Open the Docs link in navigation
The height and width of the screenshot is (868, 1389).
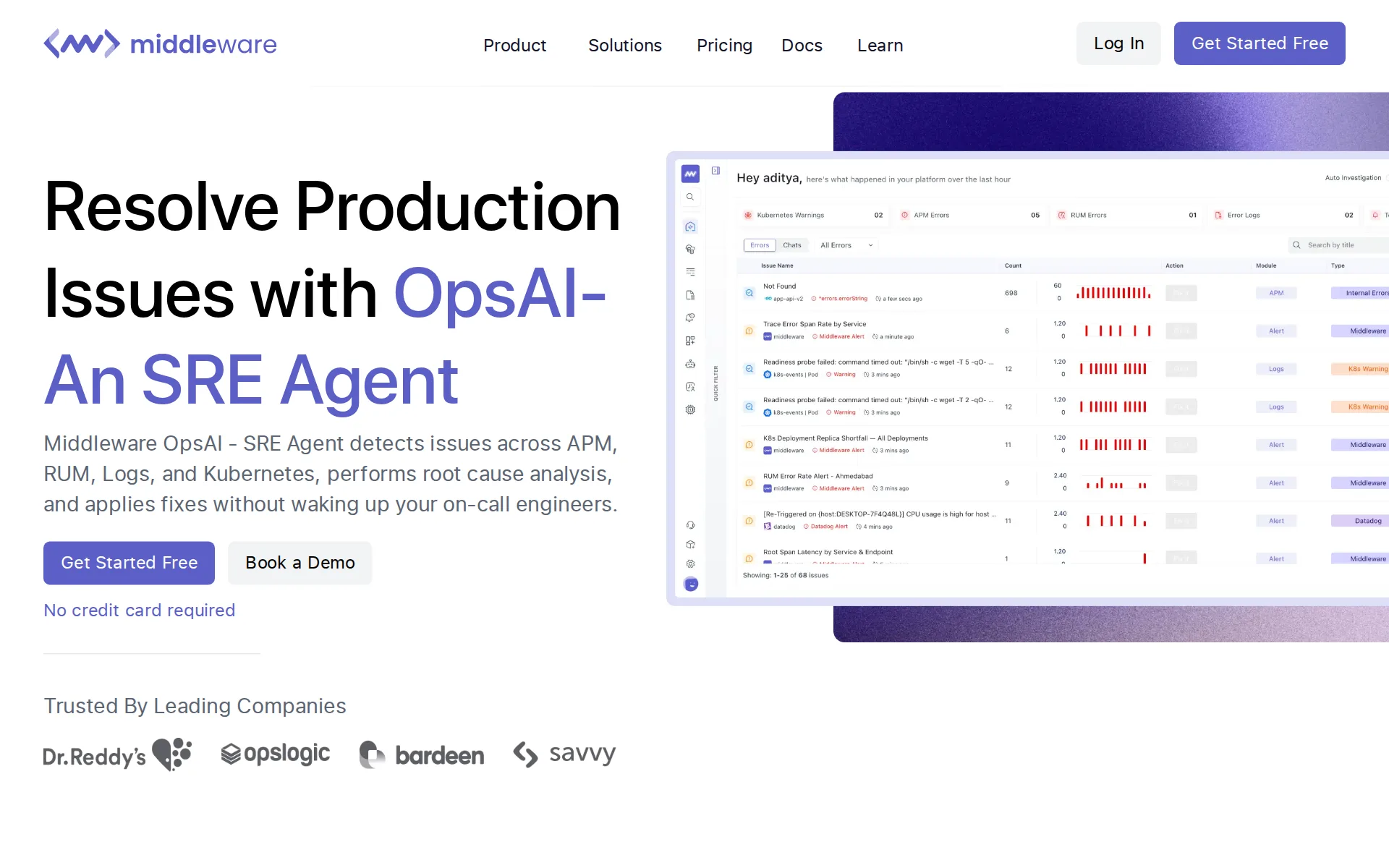(802, 45)
